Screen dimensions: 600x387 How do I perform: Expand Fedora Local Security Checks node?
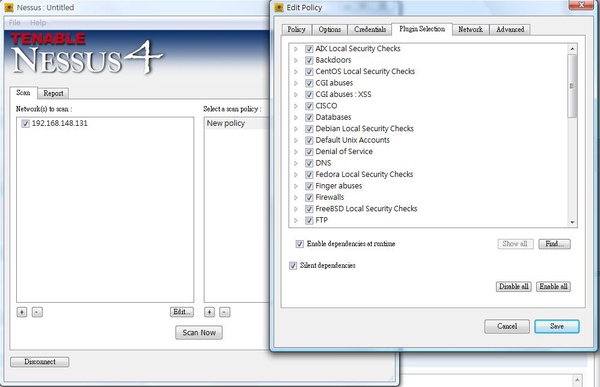(x=296, y=175)
